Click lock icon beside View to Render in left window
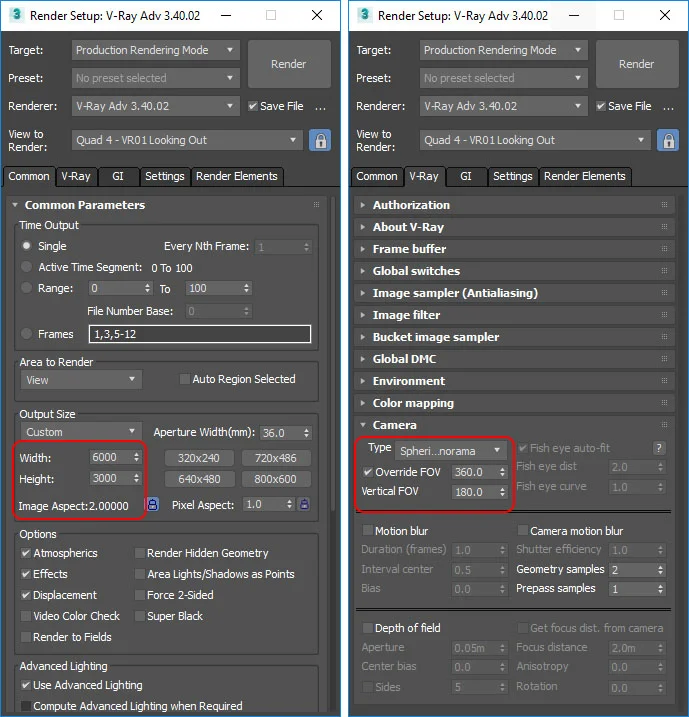This screenshot has height=717, width=689. (x=320, y=140)
